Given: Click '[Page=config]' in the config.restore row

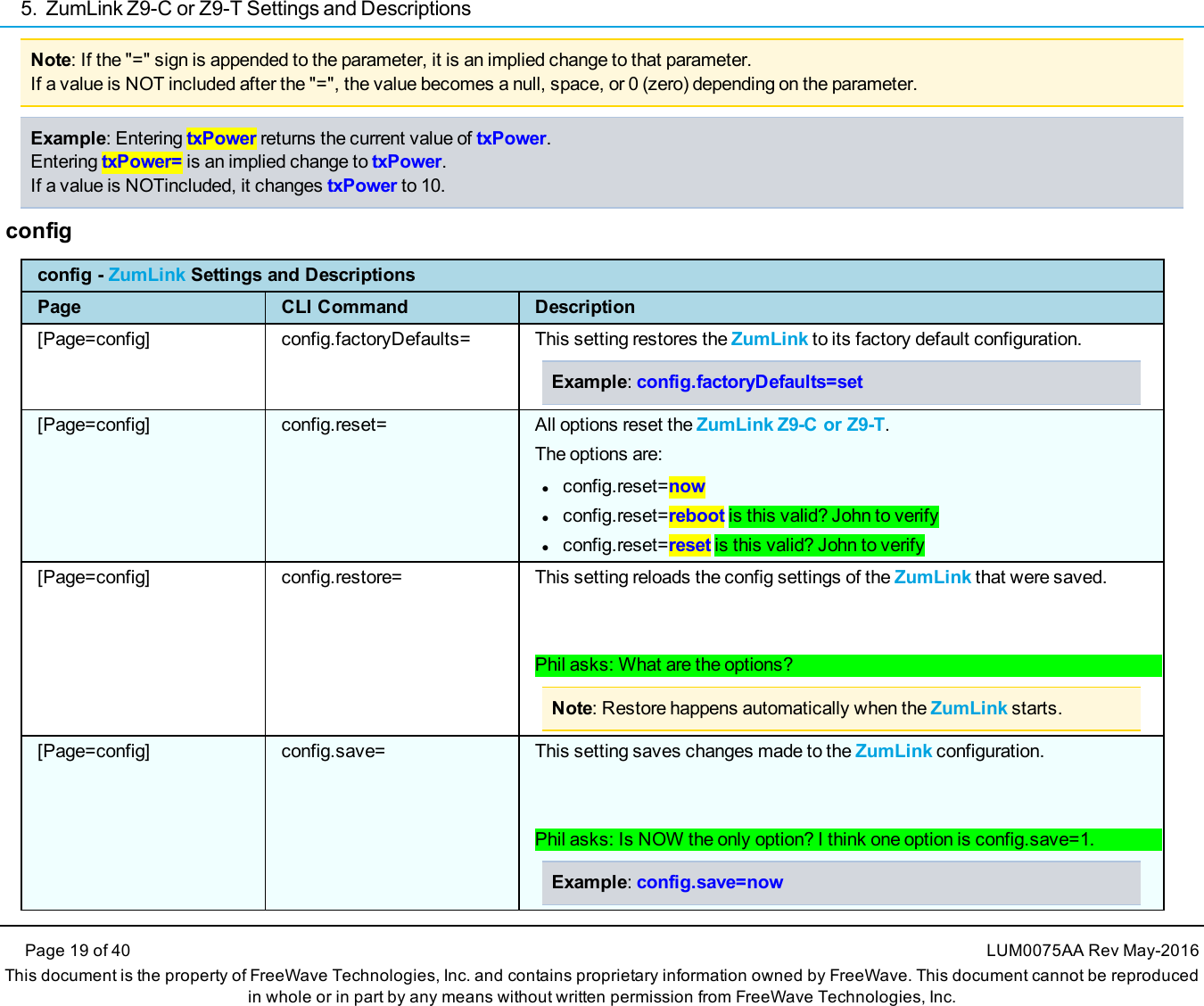Looking at the screenshot, I should [94, 577].
